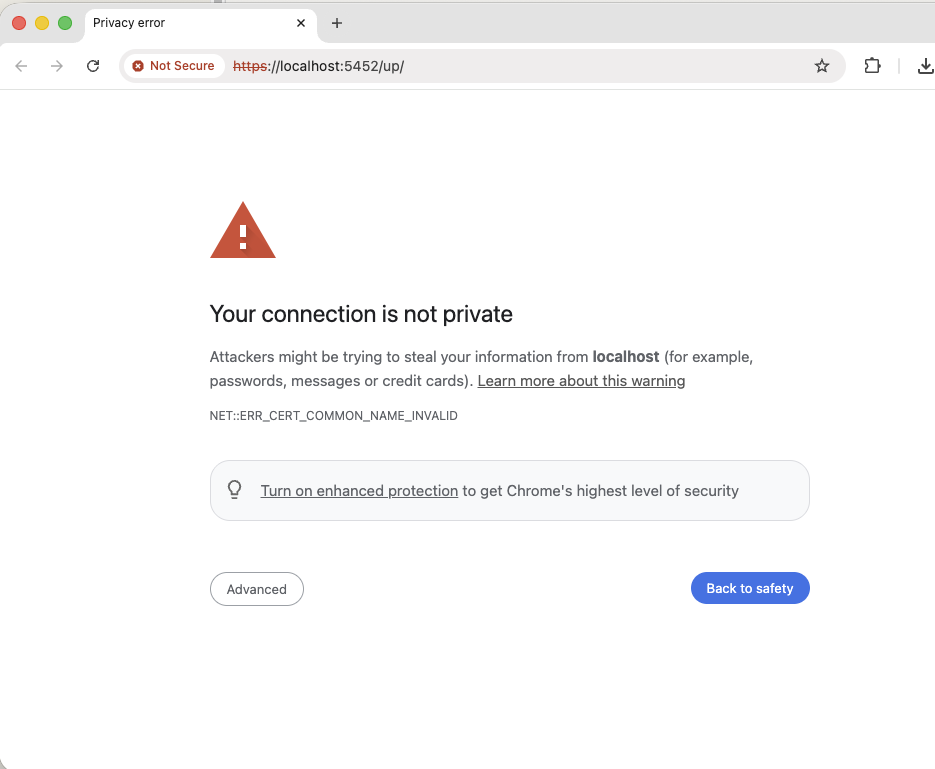
Task: Click the localhost:5452 address bar
Action: 500,66
